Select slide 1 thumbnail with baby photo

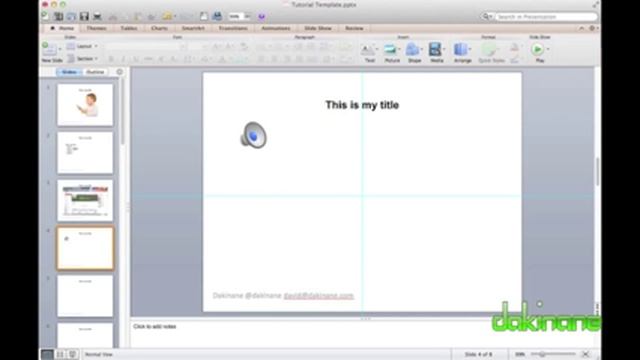pyautogui.click(x=85, y=104)
